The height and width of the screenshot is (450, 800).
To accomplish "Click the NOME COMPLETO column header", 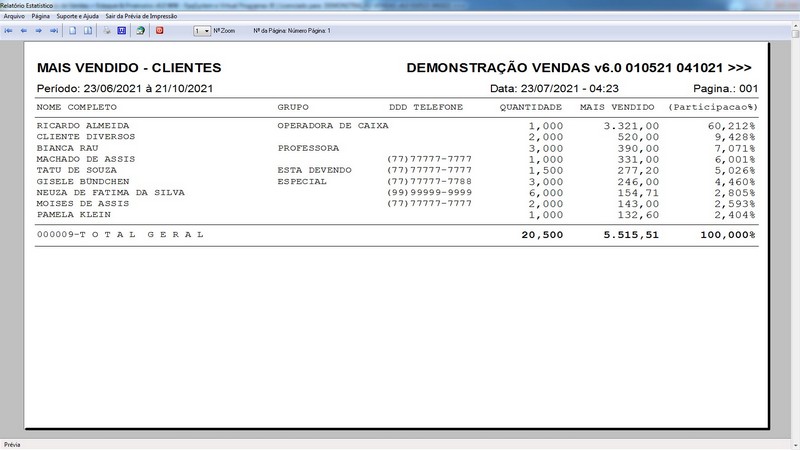I will pos(77,107).
